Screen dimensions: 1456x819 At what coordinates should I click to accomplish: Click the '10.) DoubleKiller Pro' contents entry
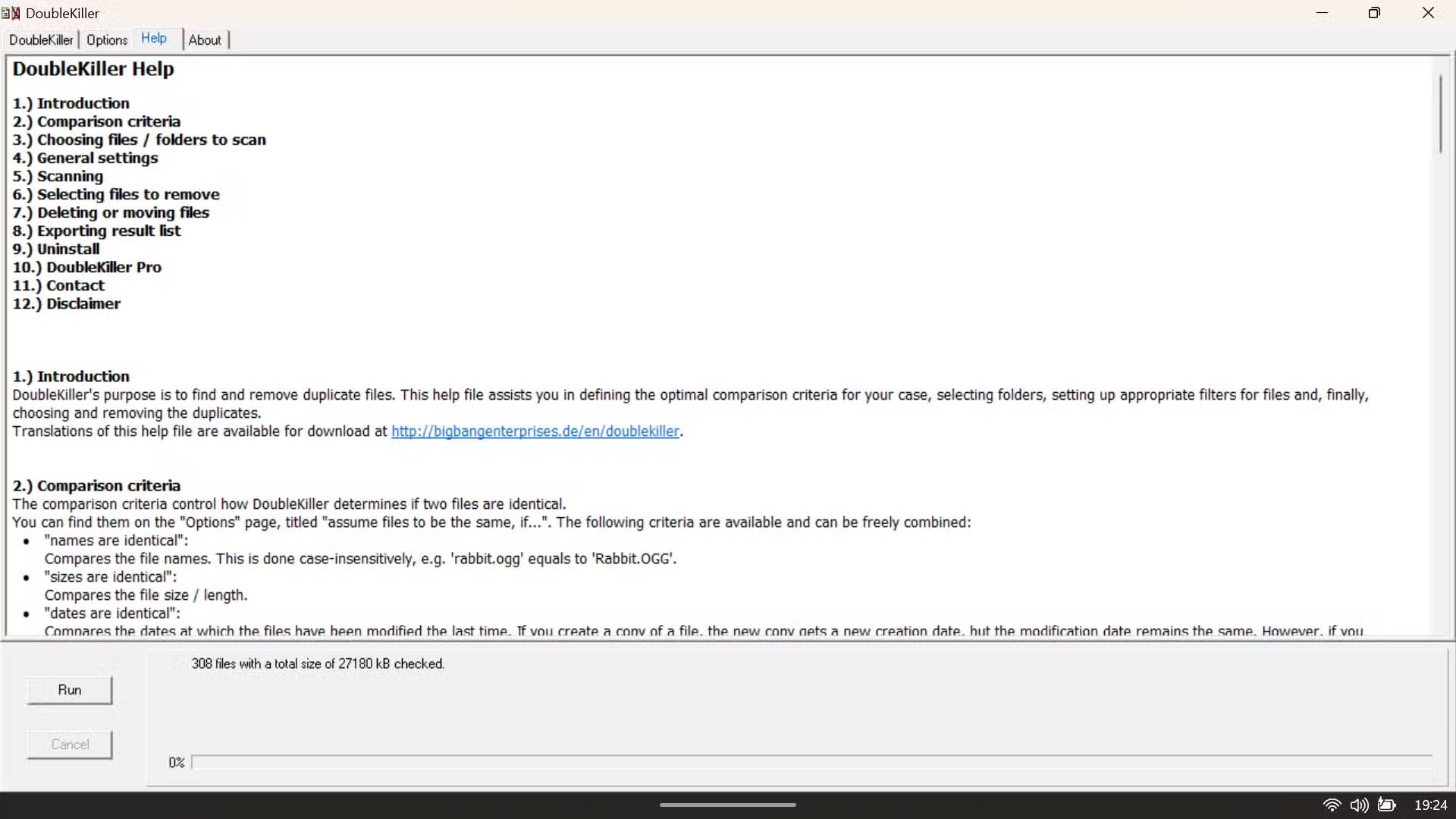[x=87, y=267]
